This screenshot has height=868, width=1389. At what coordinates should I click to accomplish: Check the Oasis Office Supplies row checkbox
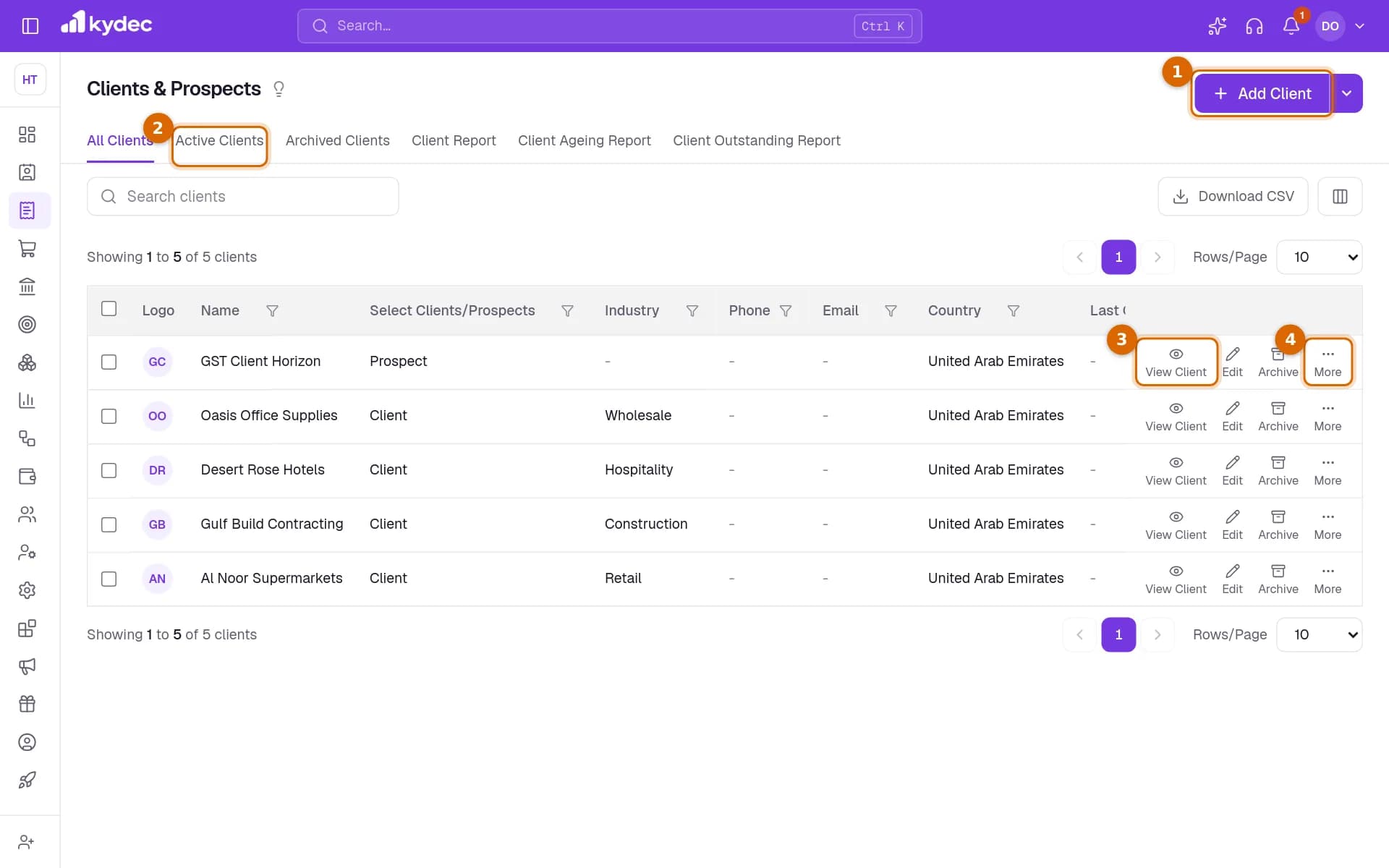(109, 416)
